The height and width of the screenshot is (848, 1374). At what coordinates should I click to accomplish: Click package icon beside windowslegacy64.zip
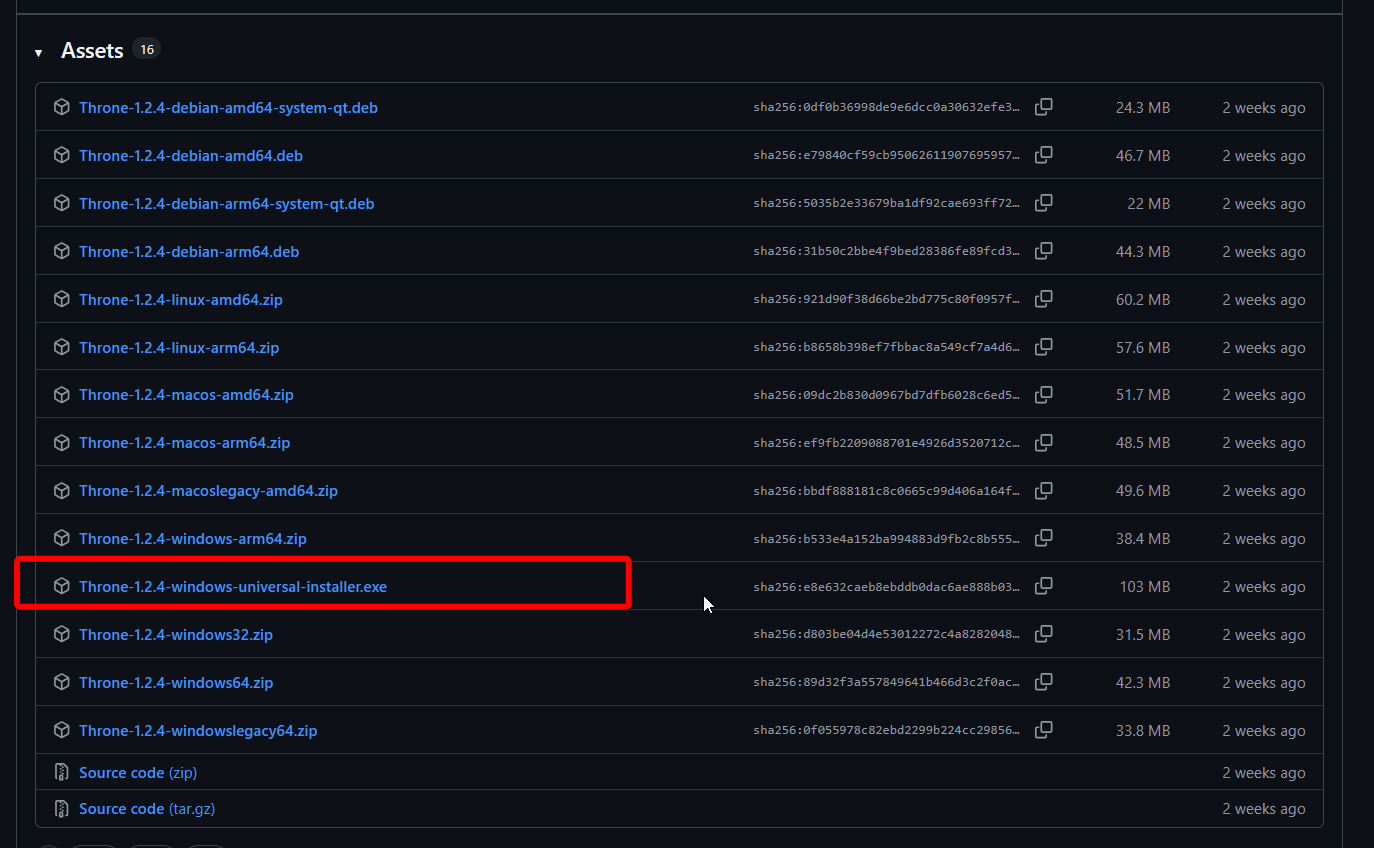tap(61, 730)
